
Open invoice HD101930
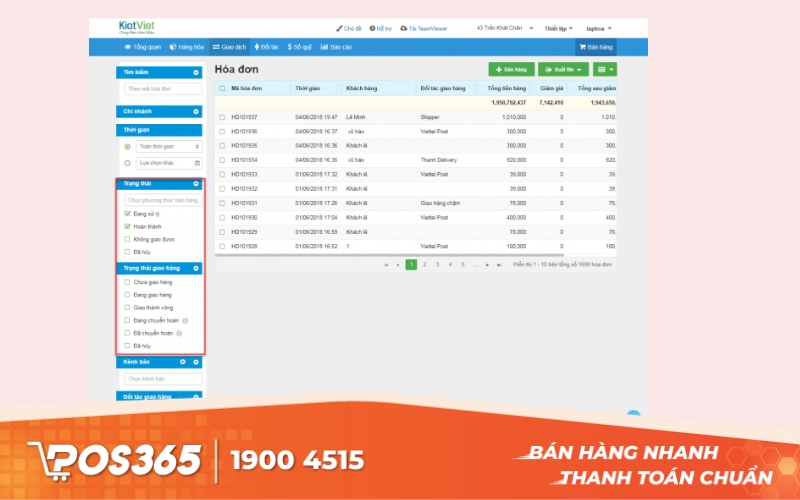point(244,217)
